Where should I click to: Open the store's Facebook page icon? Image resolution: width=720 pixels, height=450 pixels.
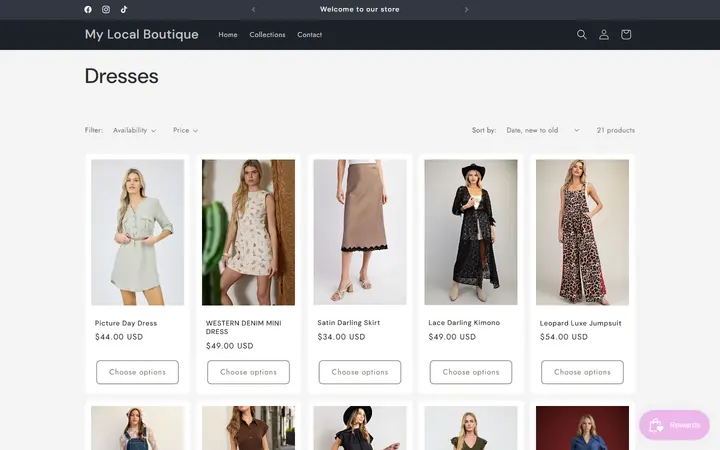[88, 9]
